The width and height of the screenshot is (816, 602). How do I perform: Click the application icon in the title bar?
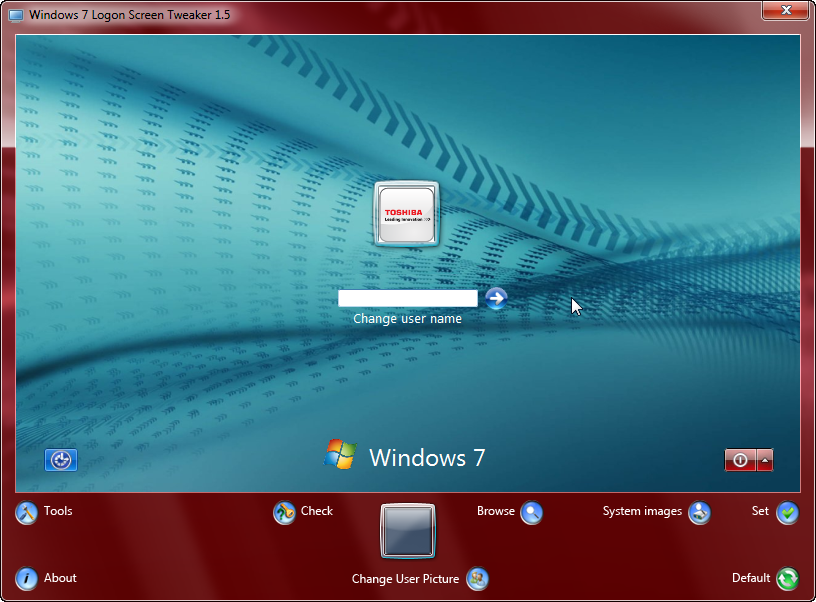pyautogui.click(x=14, y=14)
